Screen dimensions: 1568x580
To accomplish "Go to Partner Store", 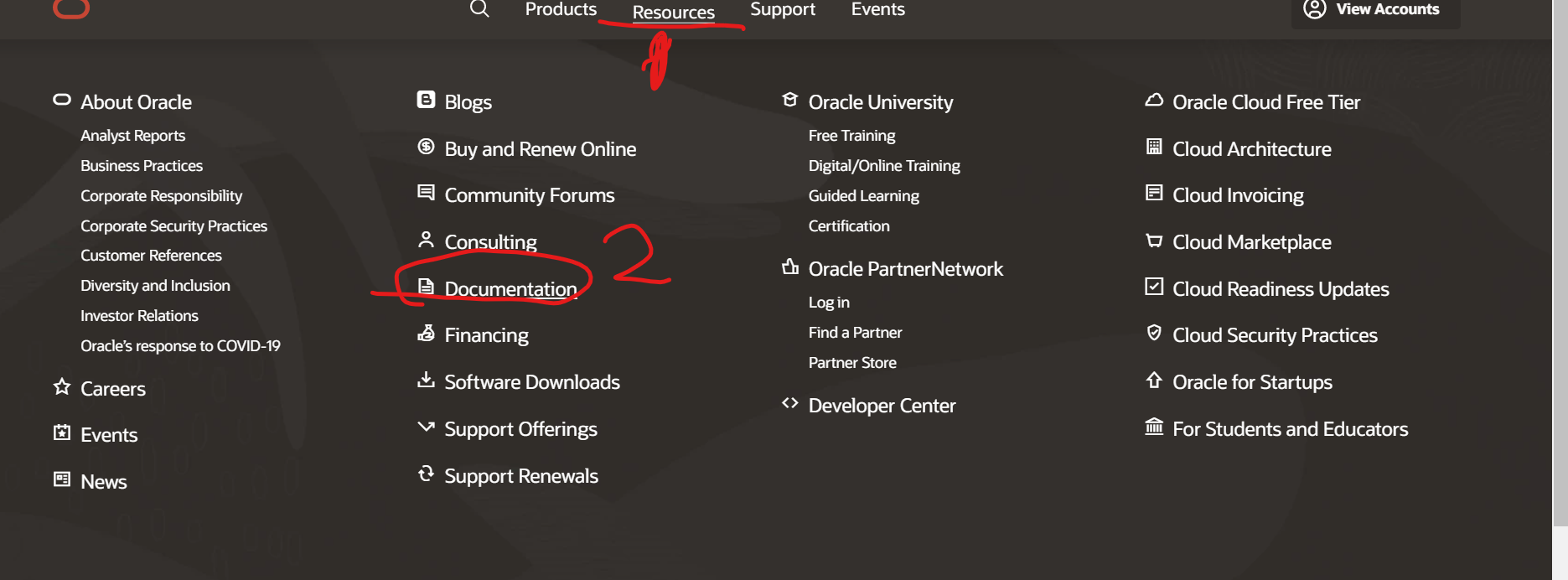I will coord(852,363).
